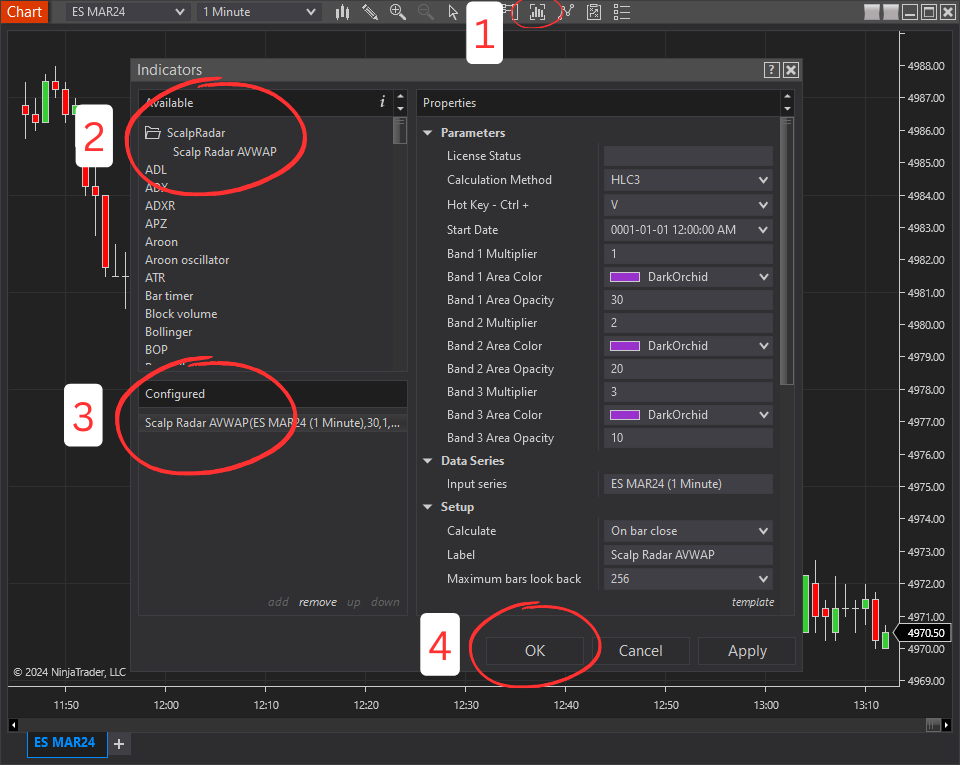This screenshot has width=960, height=765.
Task: Collapse the Parameters section
Action: pyautogui.click(x=428, y=133)
